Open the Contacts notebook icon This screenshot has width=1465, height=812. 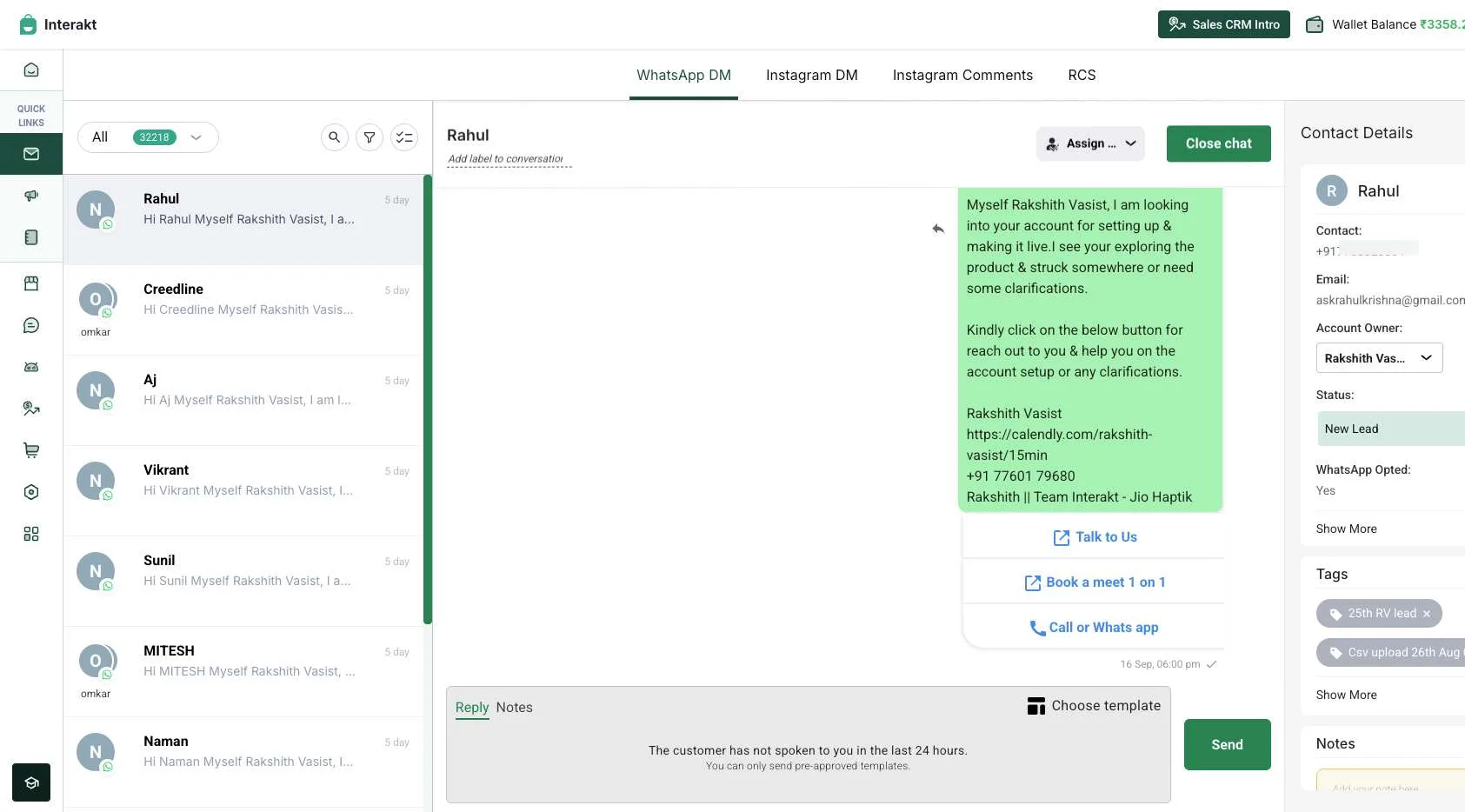pos(31,236)
